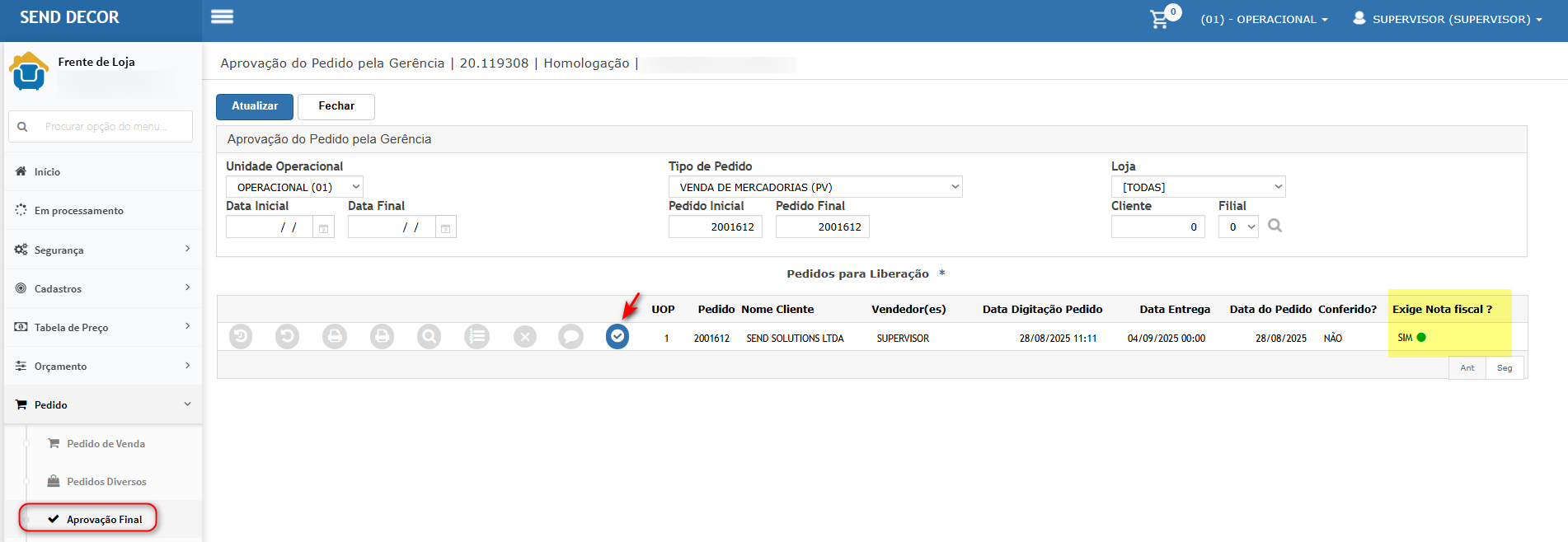
Task: Click the grey X cancel icon in order row
Action: pyautogui.click(x=525, y=336)
